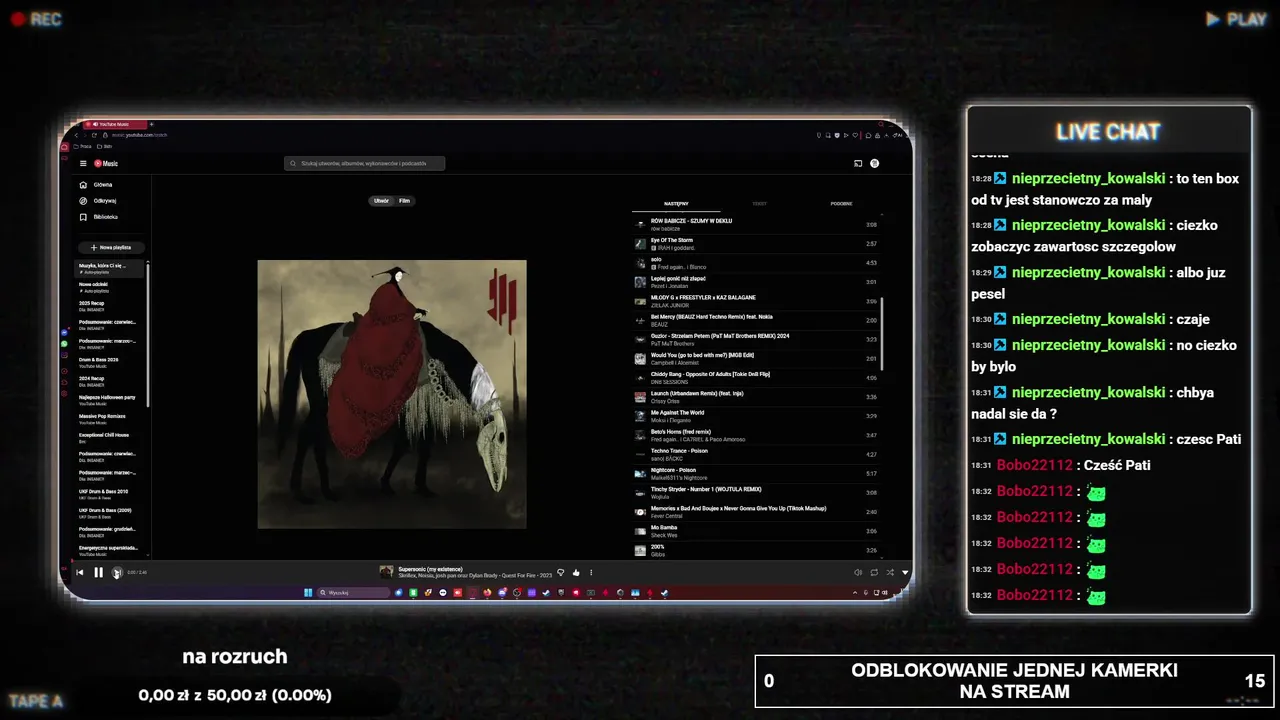This screenshot has width=1280, height=720.
Task: Play ROW BABICZE - SZUMY W DEKLU
Action: 757,224
